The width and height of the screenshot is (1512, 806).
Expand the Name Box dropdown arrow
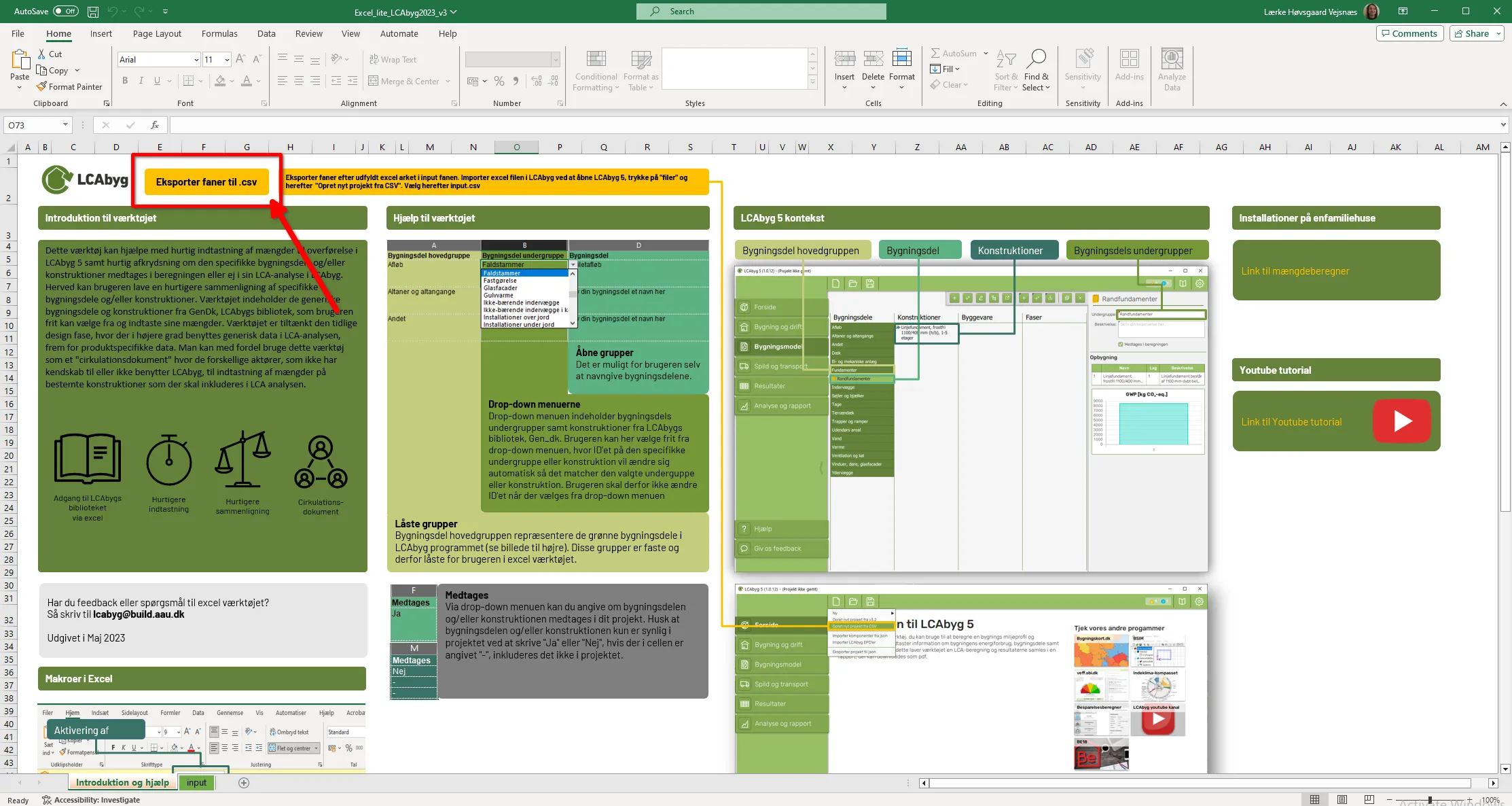(65, 125)
